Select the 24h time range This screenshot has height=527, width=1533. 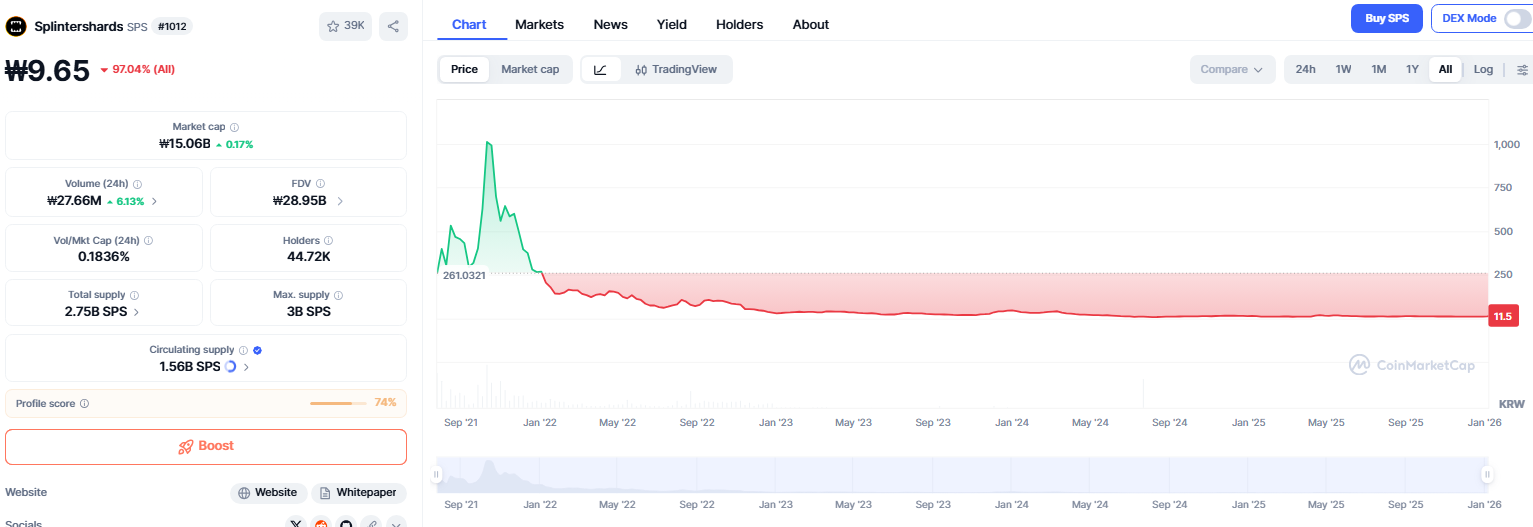[1305, 70]
